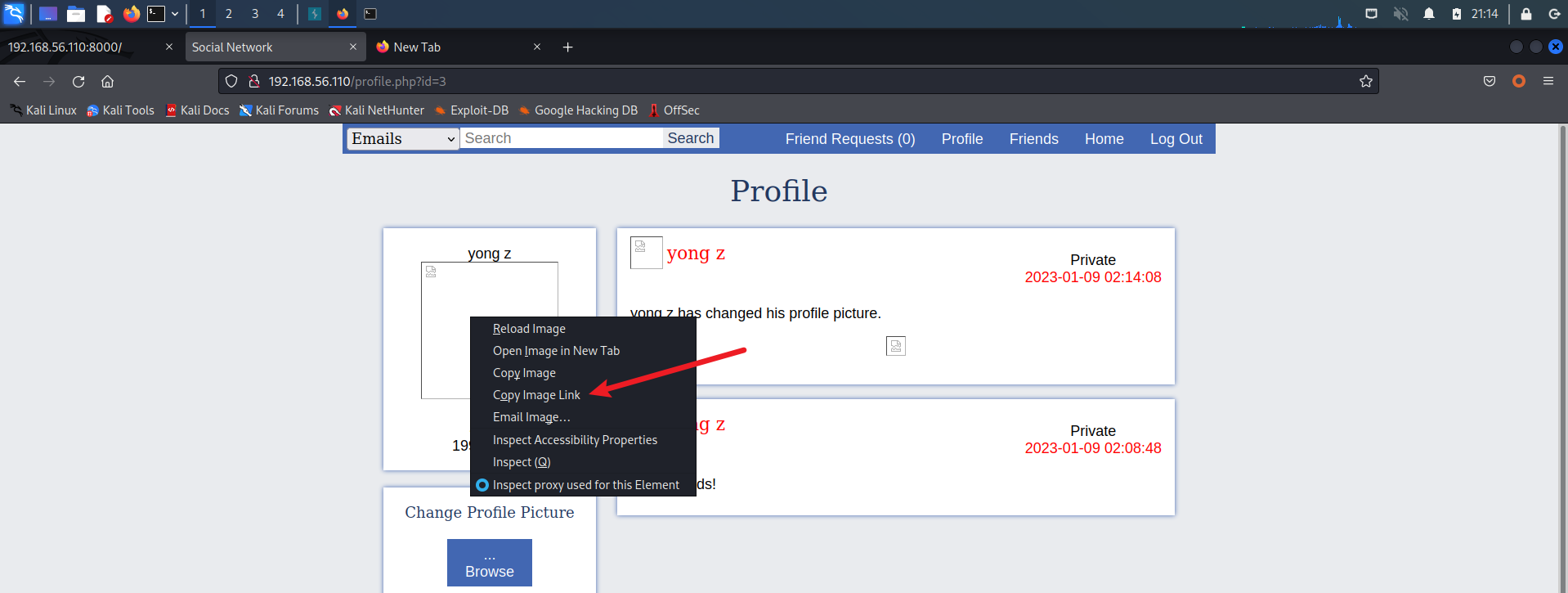
Task: Bookmark this page with star icon
Action: [x=1365, y=81]
